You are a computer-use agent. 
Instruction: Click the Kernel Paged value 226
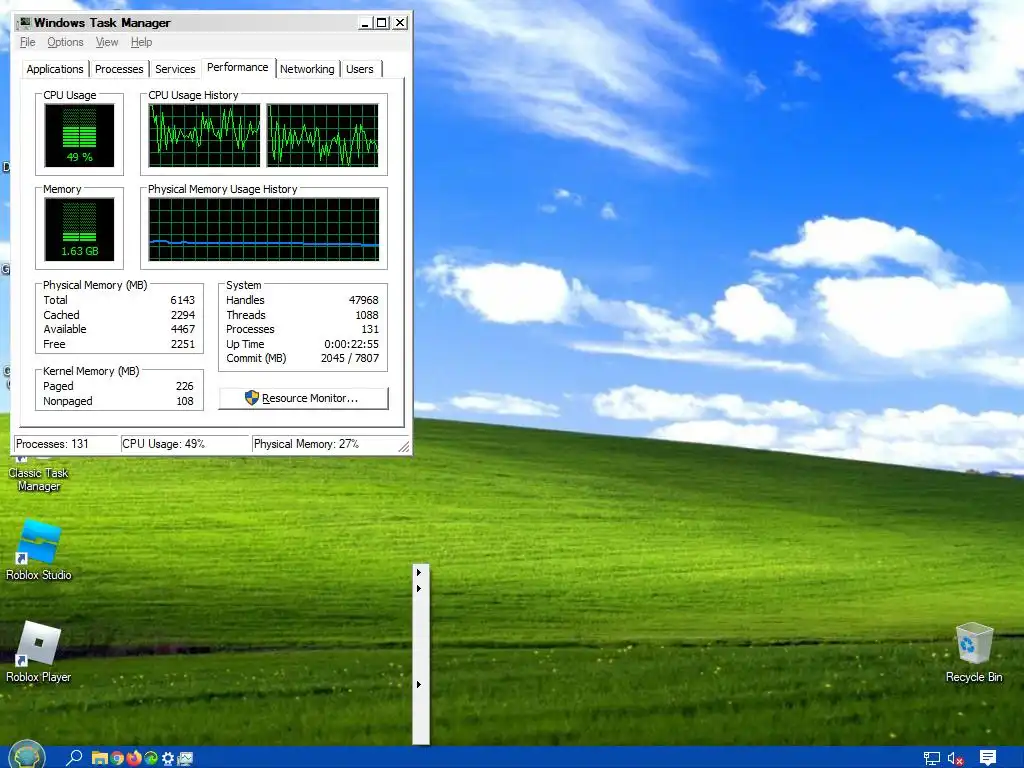click(184, 386)
